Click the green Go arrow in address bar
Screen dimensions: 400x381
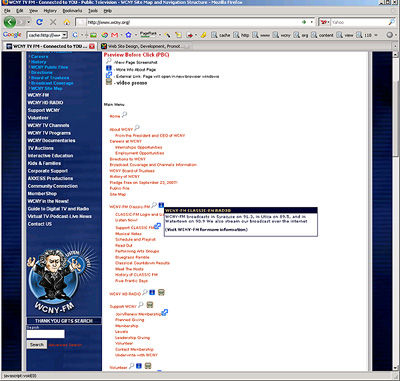click(x=304, y=22)
